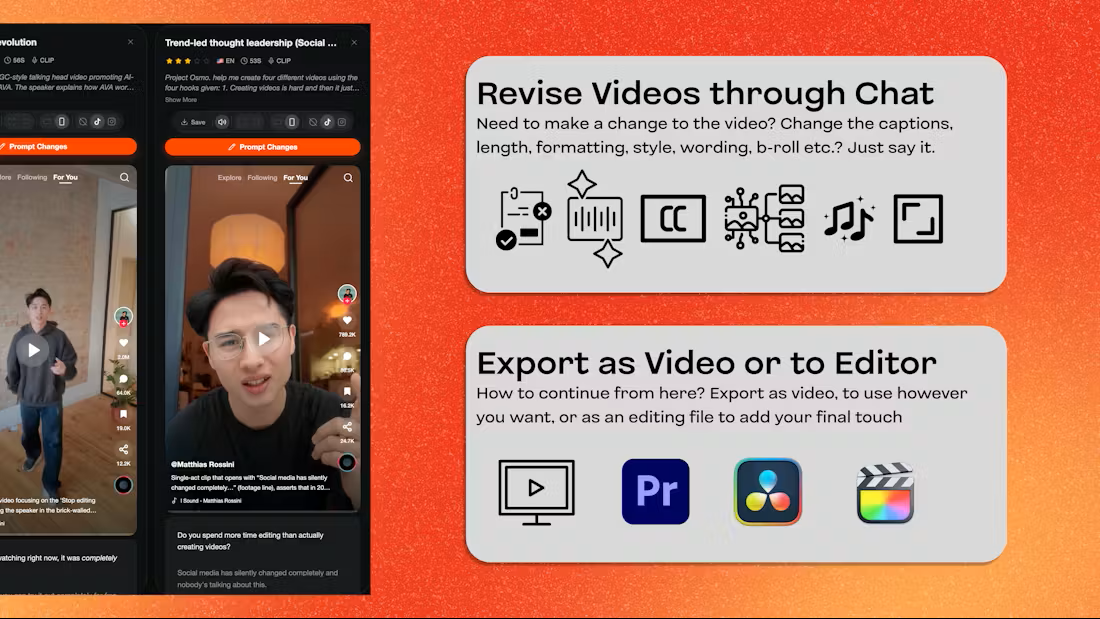Set fifth star rating on Trend-led card
The width and height of the screenshot is (1100, 619).
tap(206, 61)
